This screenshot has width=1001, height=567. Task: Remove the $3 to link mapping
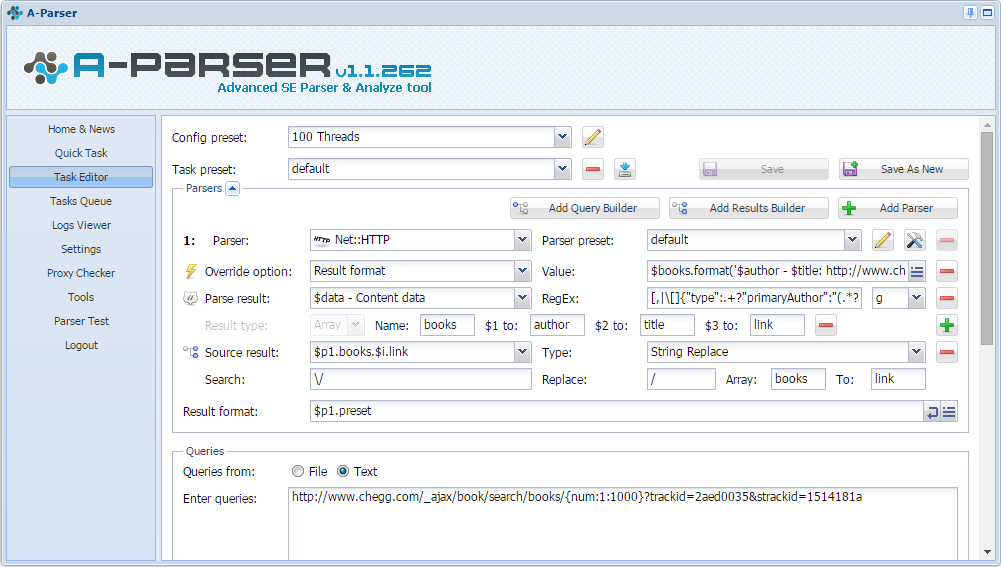click(825, 325)
